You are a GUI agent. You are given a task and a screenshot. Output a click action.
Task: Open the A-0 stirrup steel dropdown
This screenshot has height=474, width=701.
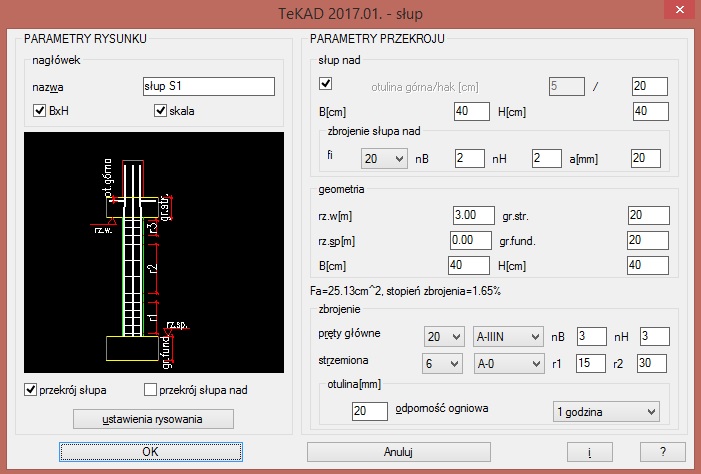tap(508, 364)
